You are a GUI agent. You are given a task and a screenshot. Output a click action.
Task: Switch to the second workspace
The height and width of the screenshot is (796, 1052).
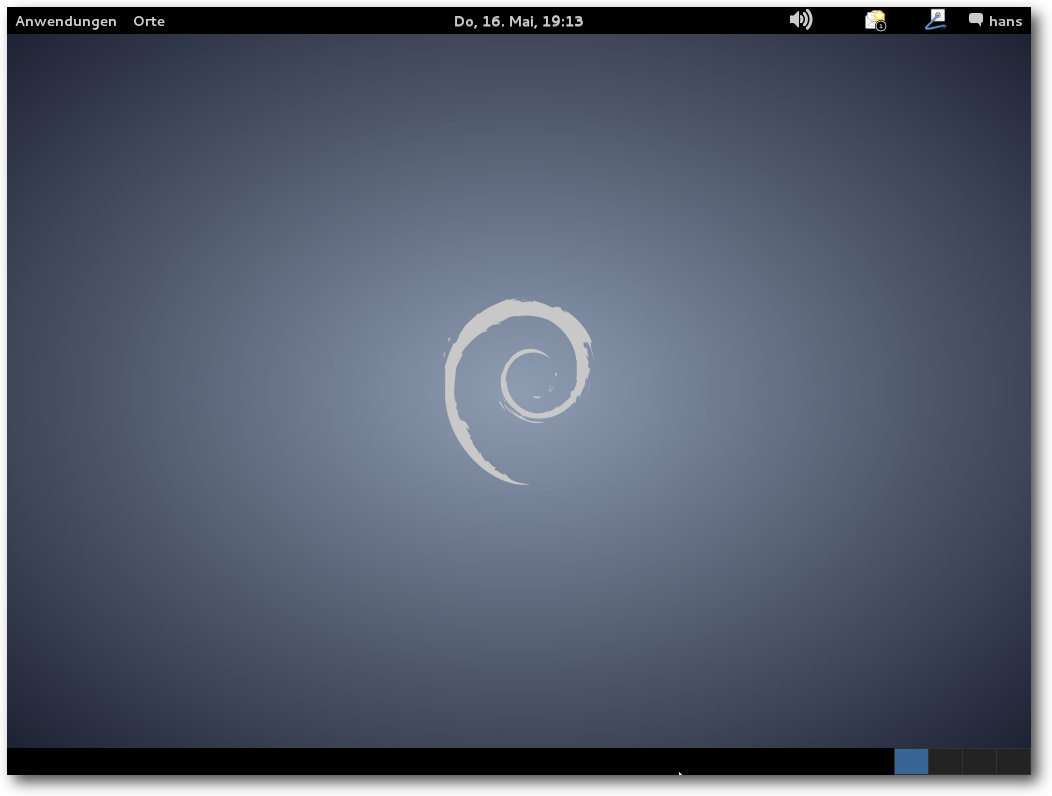945,762
